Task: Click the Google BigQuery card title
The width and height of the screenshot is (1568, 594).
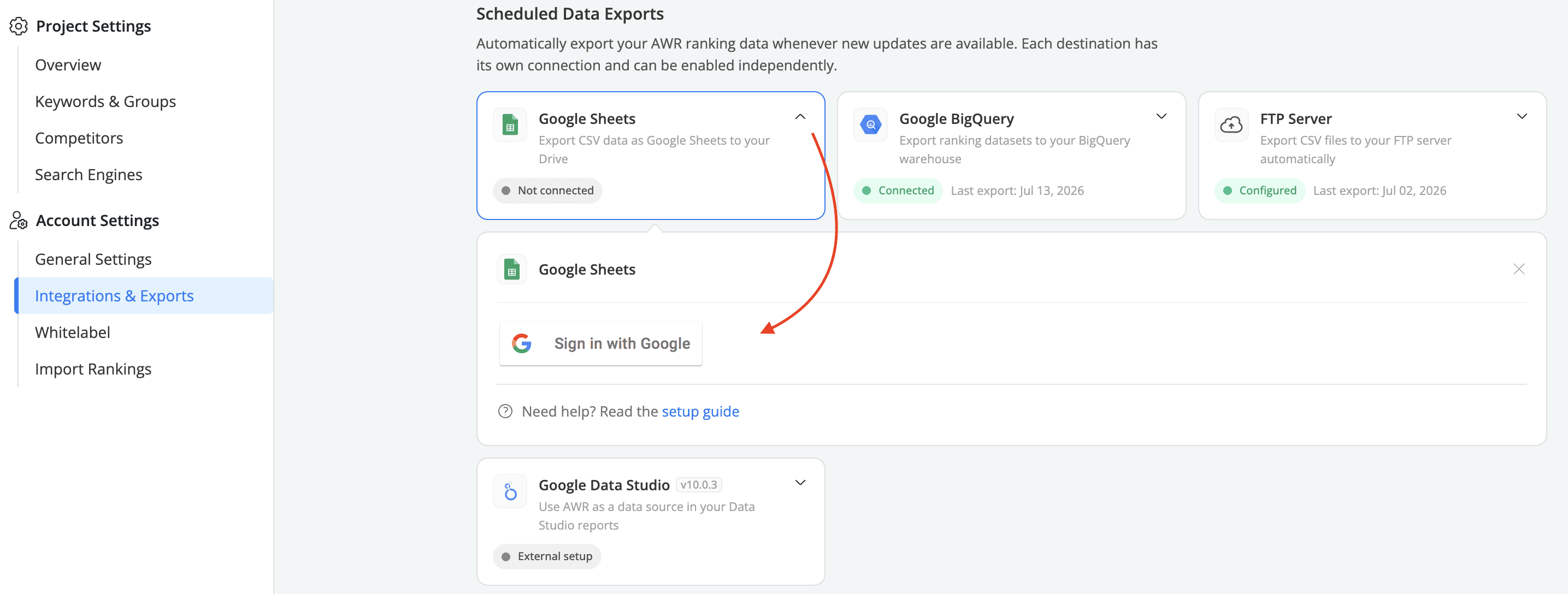Action: point(956,118)
